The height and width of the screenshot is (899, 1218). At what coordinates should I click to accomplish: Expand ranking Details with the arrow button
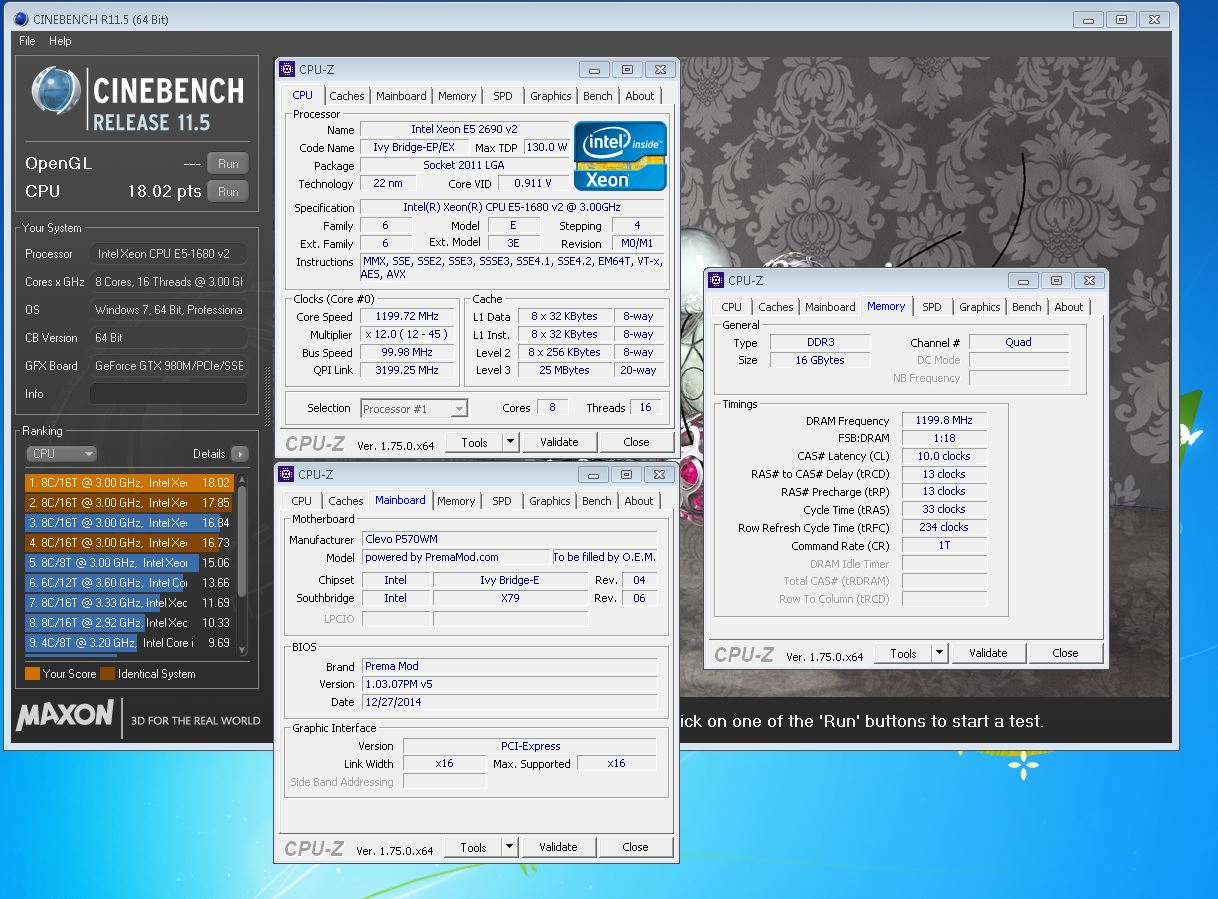pyautogui.click(x=239, y=454)
